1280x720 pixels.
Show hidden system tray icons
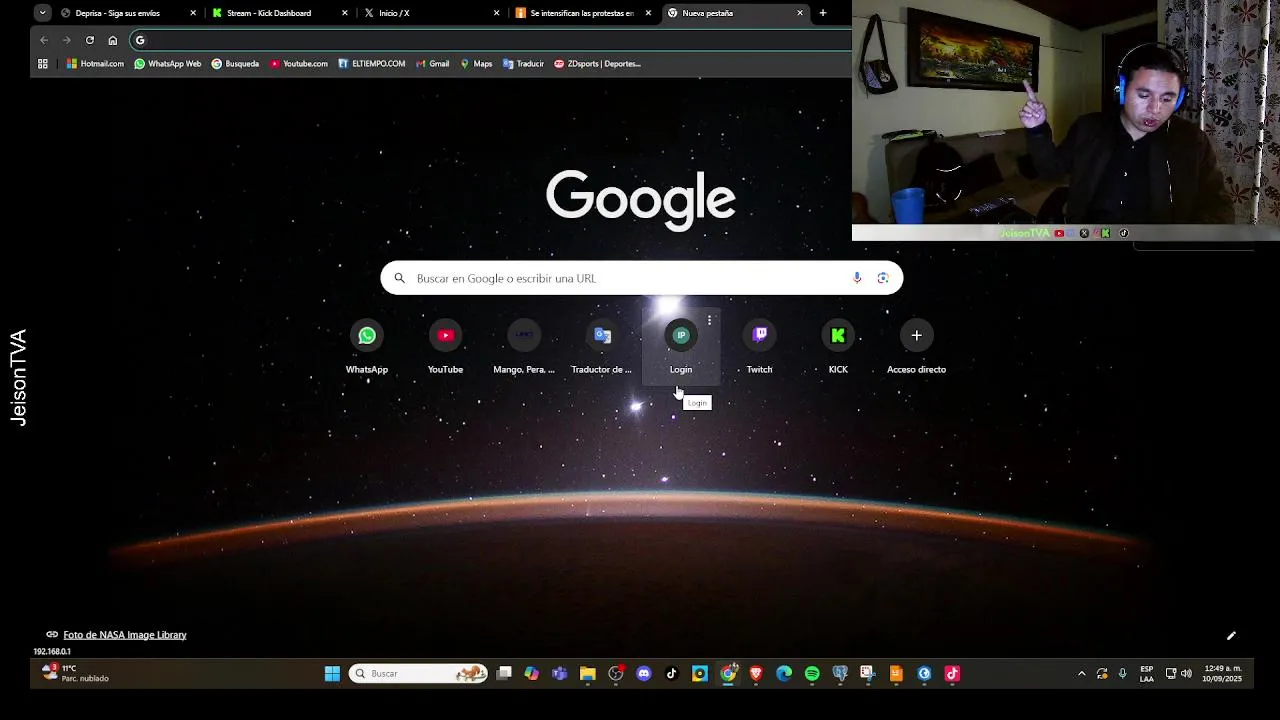tap(1081, 674)
